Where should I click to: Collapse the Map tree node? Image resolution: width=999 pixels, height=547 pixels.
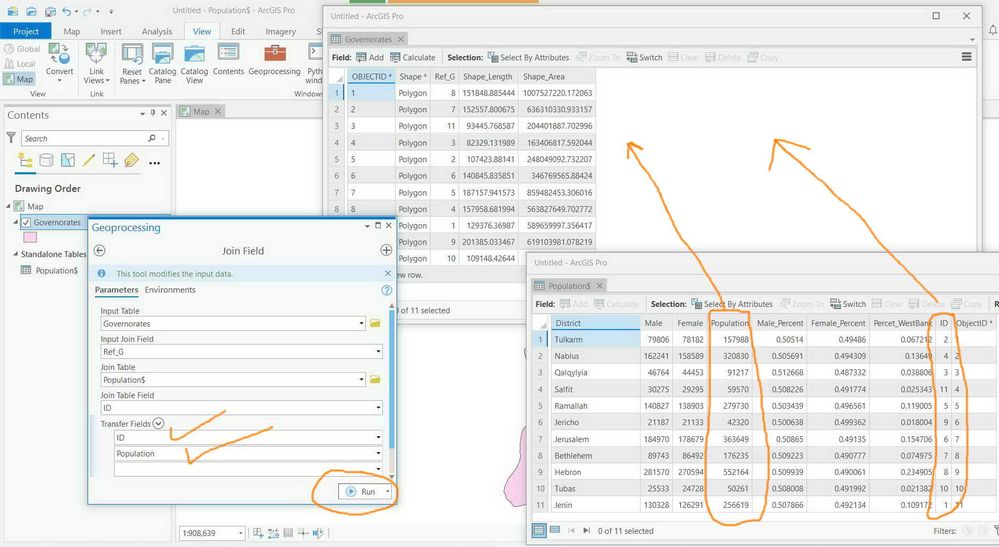click(x=9, y=206)
